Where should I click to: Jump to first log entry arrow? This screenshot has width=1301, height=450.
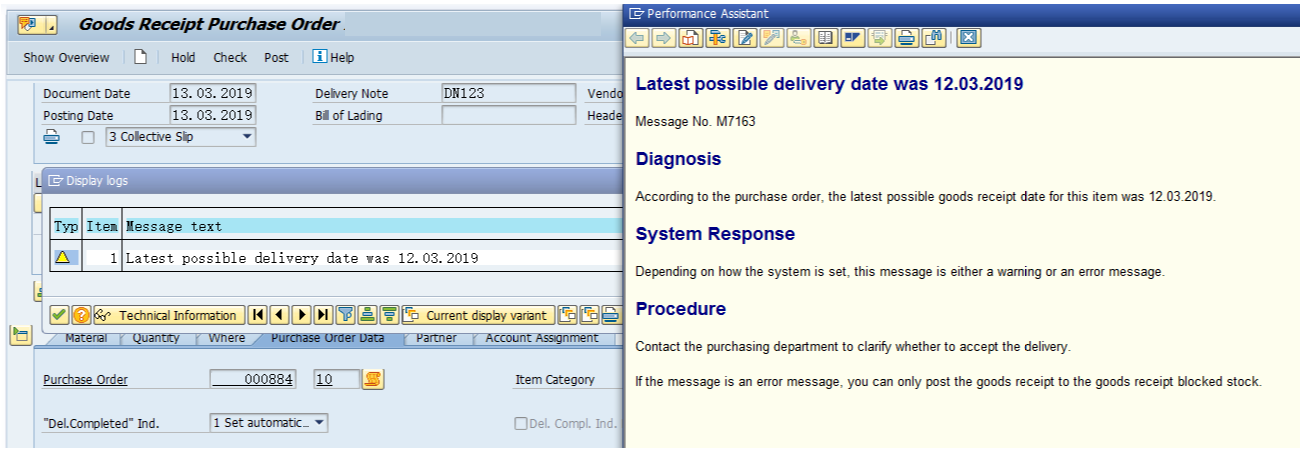[258, 315]
